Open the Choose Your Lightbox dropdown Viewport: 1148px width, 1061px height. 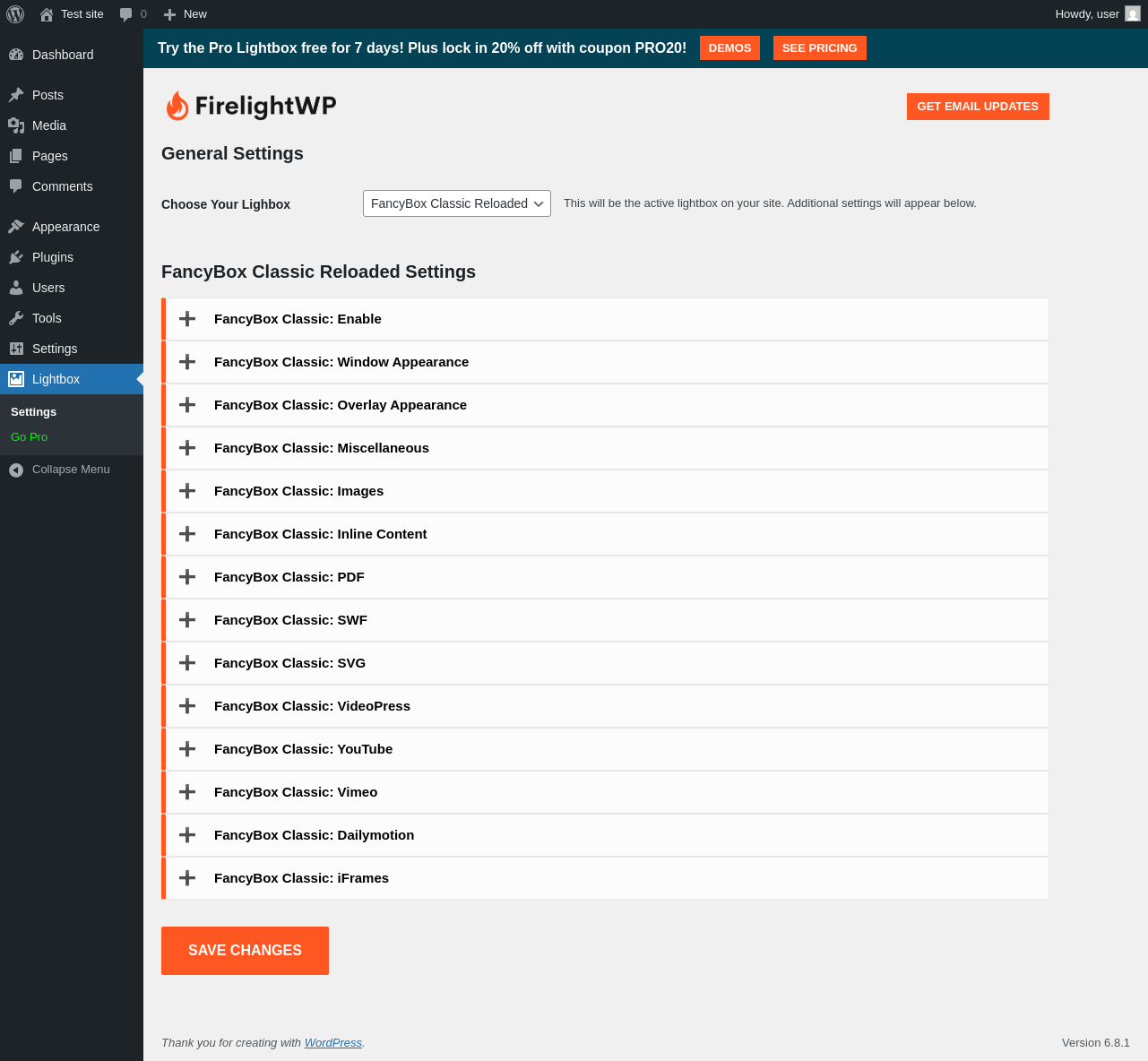pos(457,203)
